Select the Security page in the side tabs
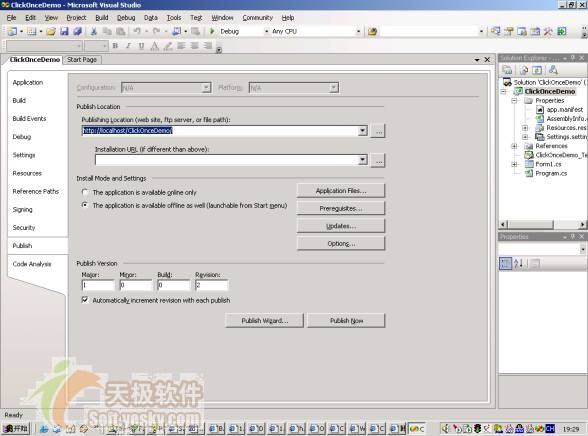The image size is (588, 436). [24, 228]
